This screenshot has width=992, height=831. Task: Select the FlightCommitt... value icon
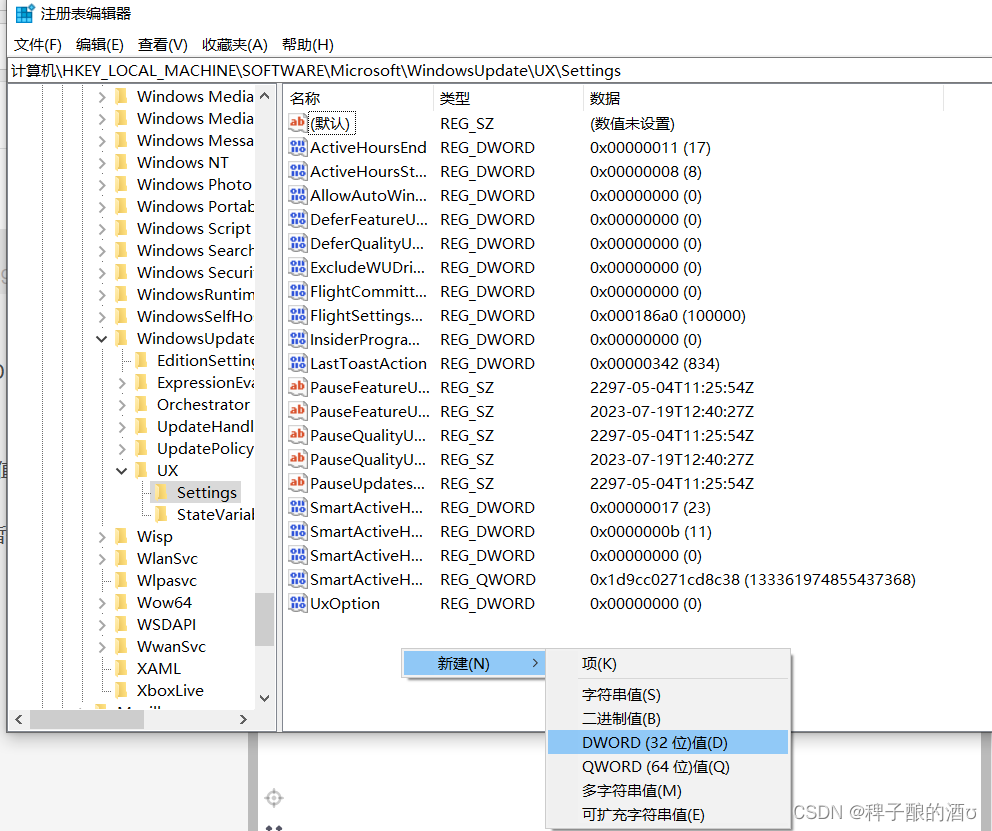[x=297, y=292]
